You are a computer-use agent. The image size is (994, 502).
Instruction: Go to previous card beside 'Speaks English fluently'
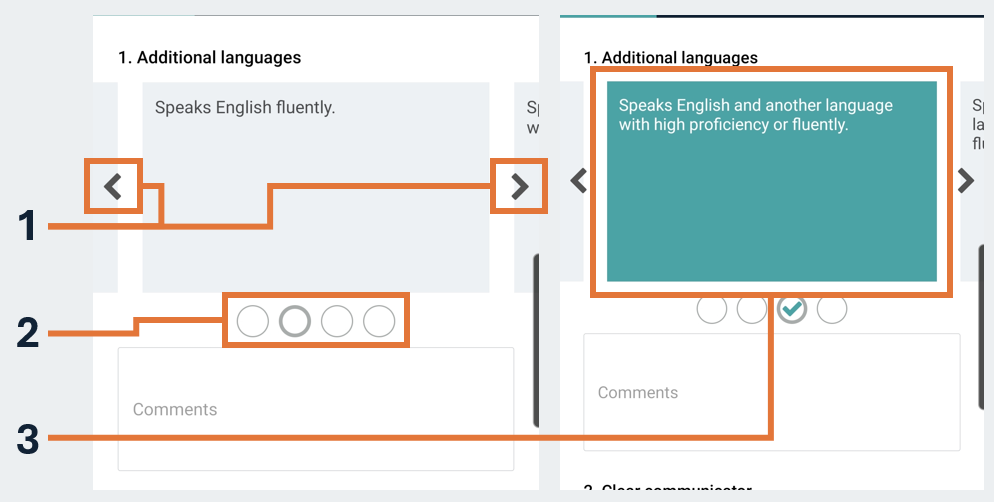pos(113,186)
